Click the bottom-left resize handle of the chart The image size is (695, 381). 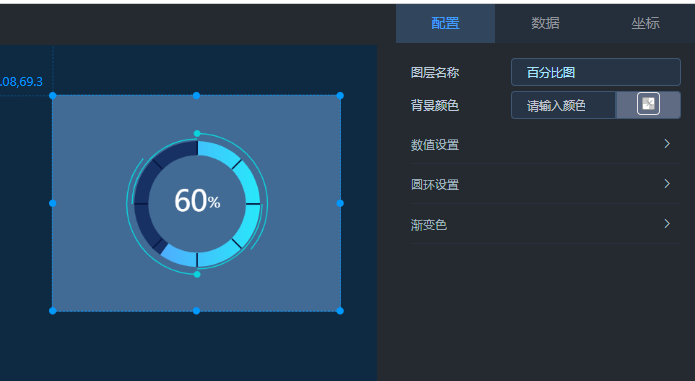pyautogui.click(x=53, y=311)
